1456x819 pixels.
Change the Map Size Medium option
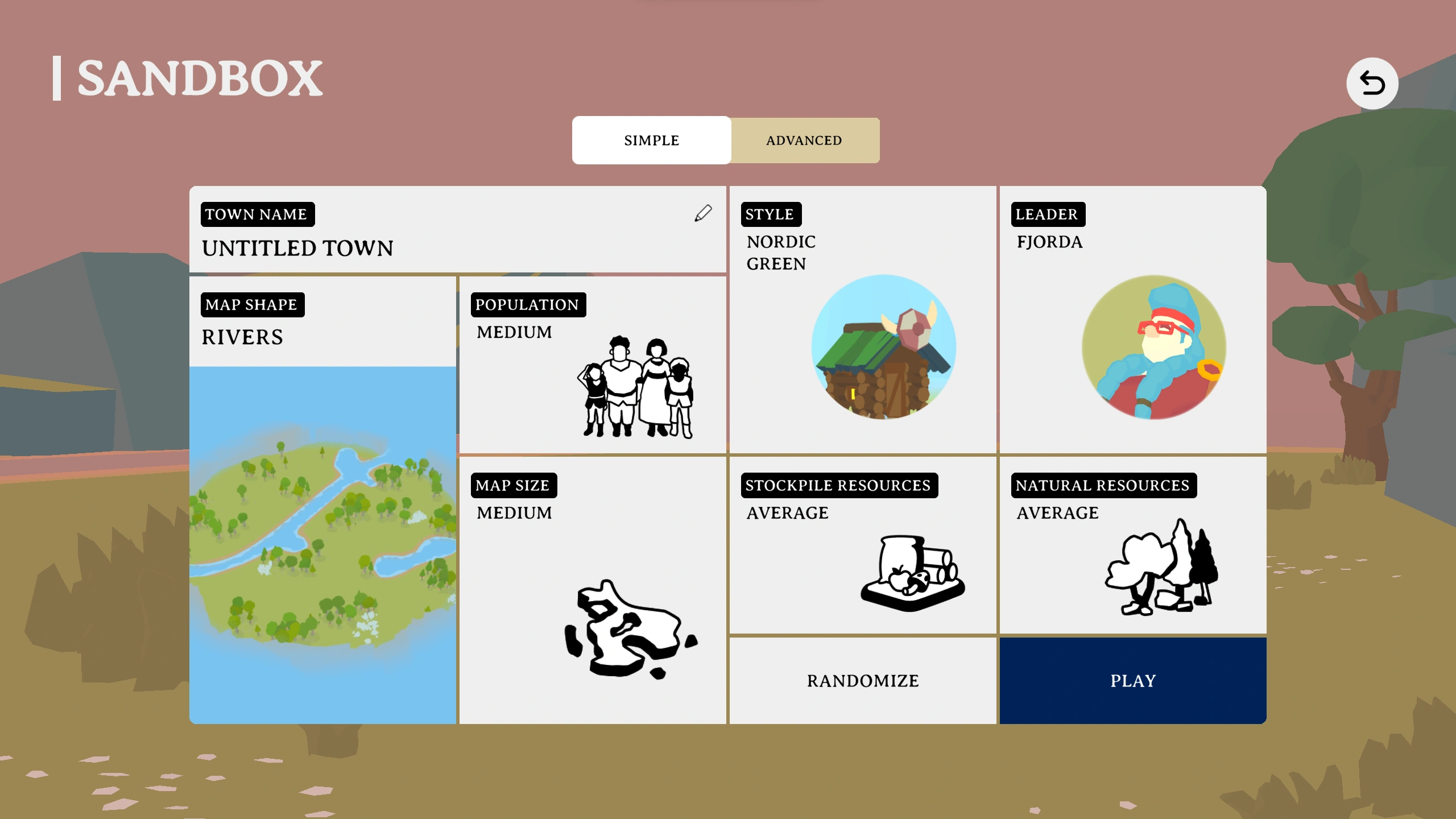514,513
